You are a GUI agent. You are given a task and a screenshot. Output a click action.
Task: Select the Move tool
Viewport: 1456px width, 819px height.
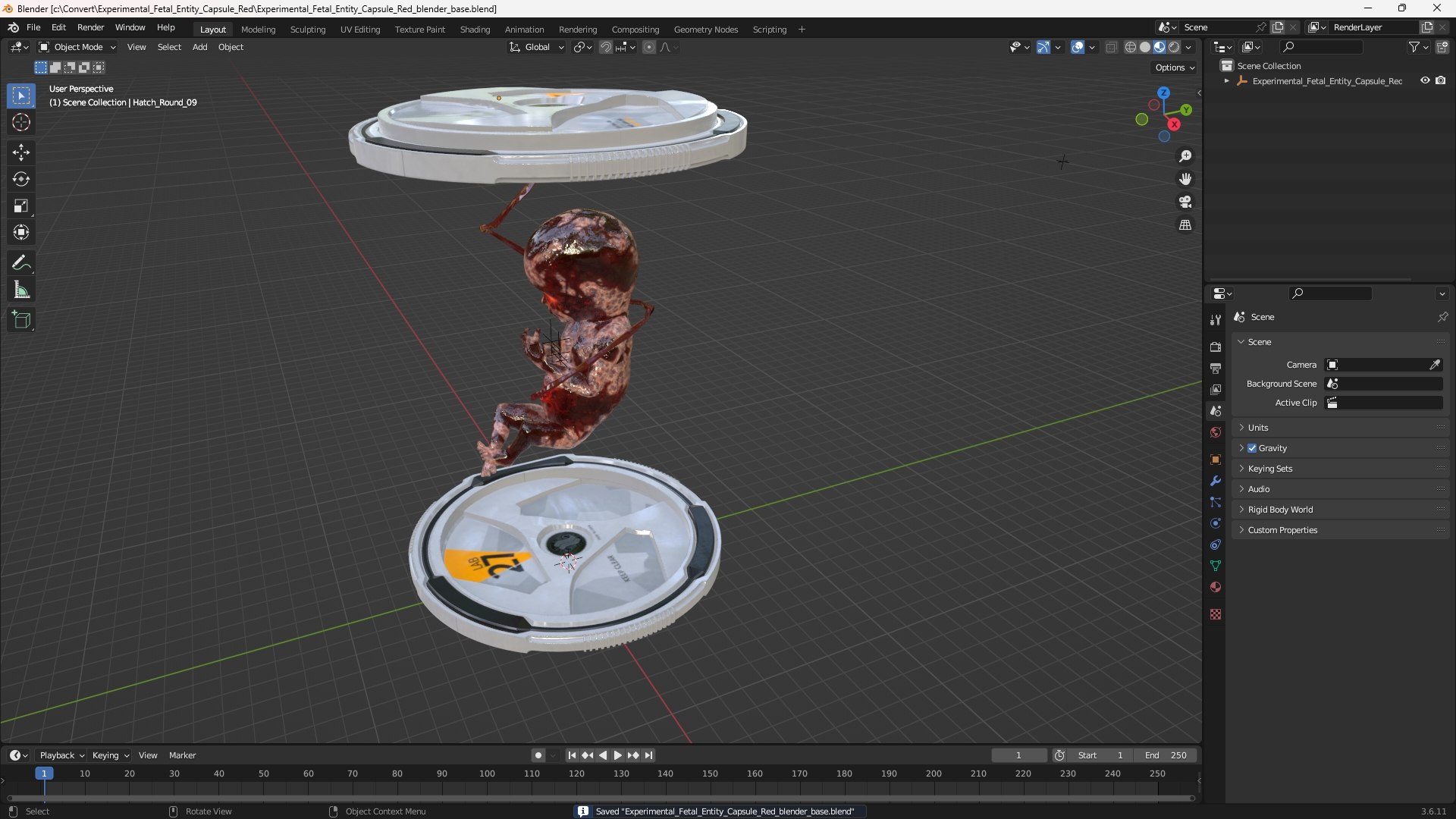pyautogui.click(x=21, y=152)
